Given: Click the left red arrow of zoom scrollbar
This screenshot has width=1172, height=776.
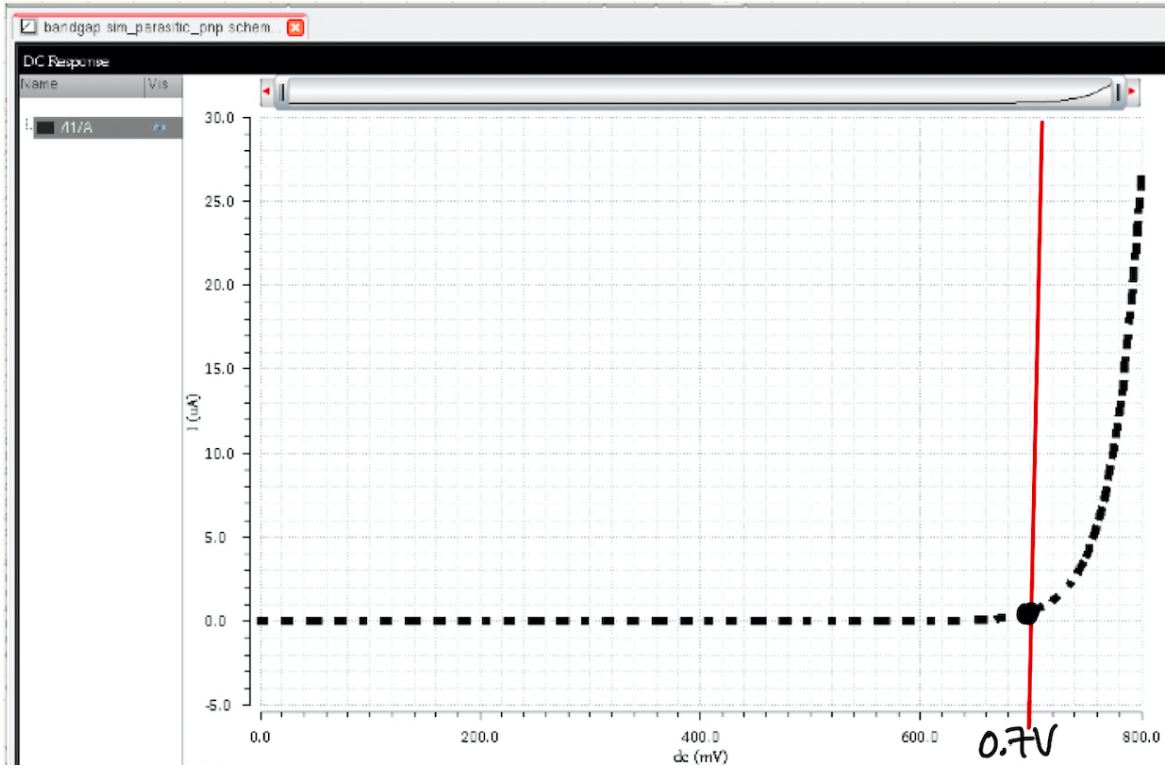Looking at the screenshot, I should coord(266,91).
